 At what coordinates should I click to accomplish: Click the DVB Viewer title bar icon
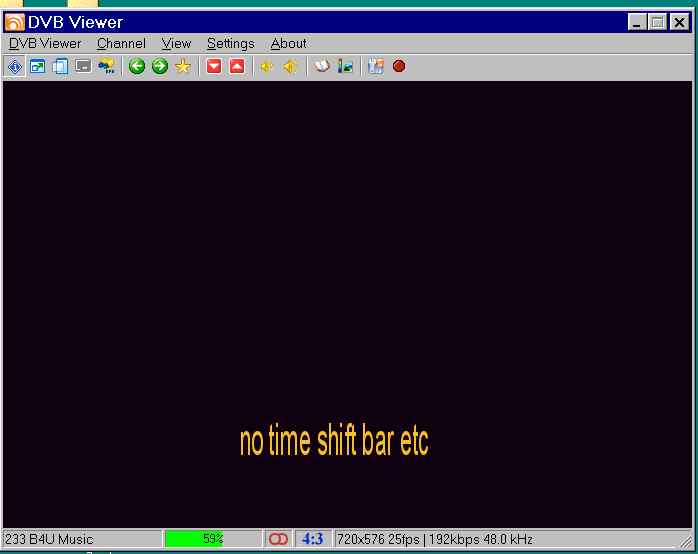point(15,22)
